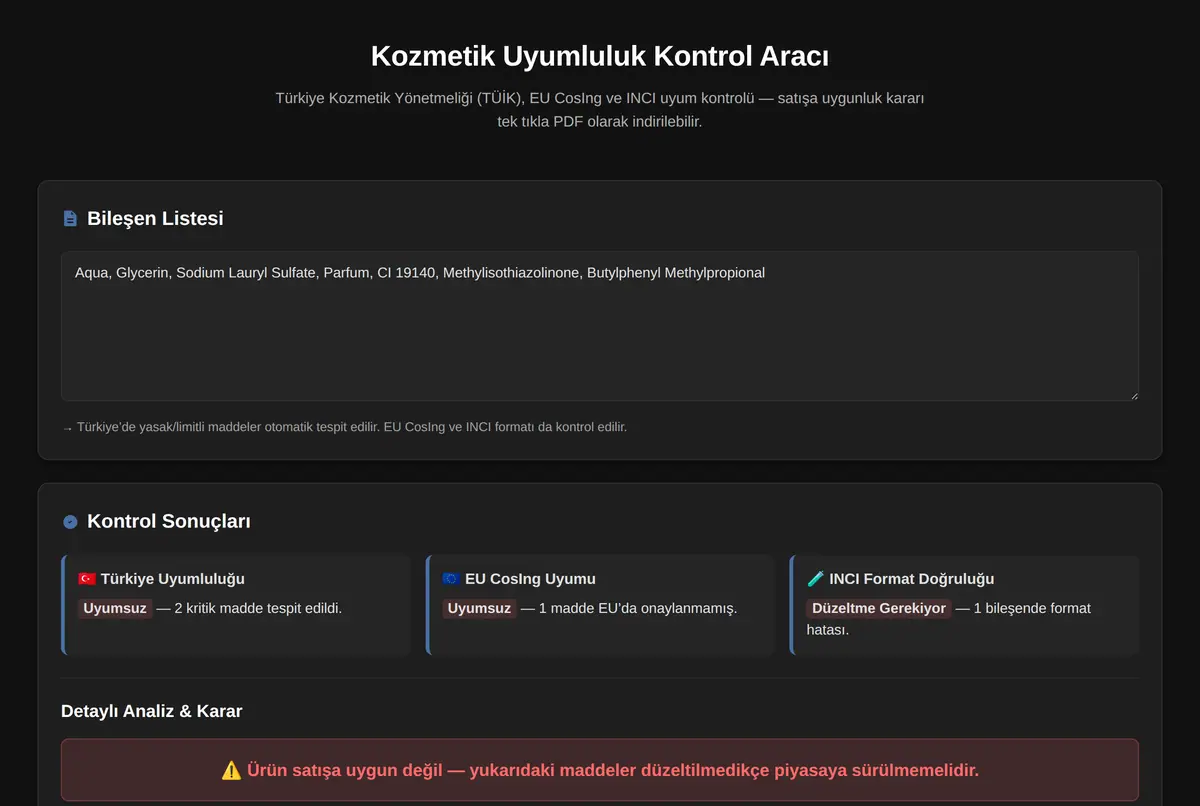The width and height of the screenshot is (1200, 806).
Task: Click 'CI 19140' in the ingredient text
Action: click(x=406, y=272)
